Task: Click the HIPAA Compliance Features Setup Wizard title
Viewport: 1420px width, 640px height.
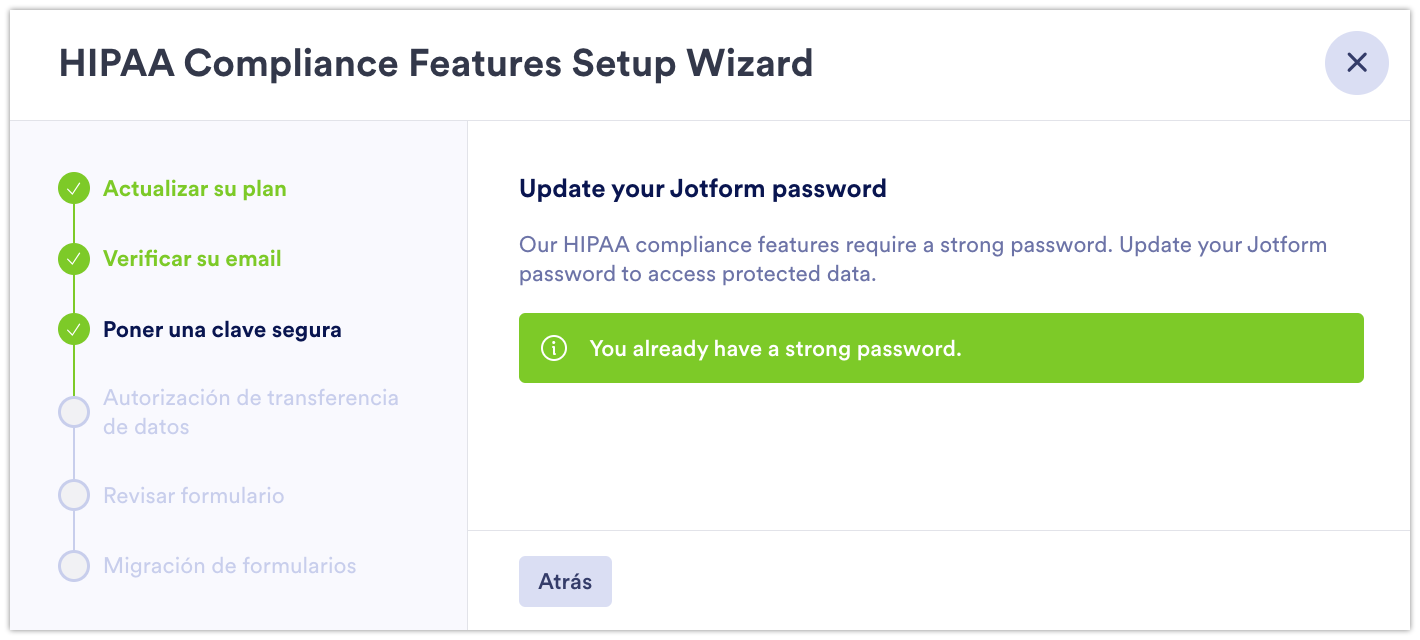Action: (x=436, y=63)
